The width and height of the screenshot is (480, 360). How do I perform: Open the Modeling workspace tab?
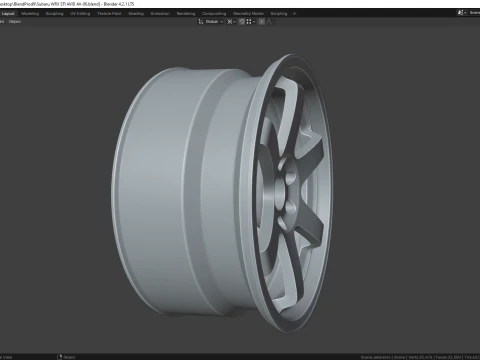30,14
